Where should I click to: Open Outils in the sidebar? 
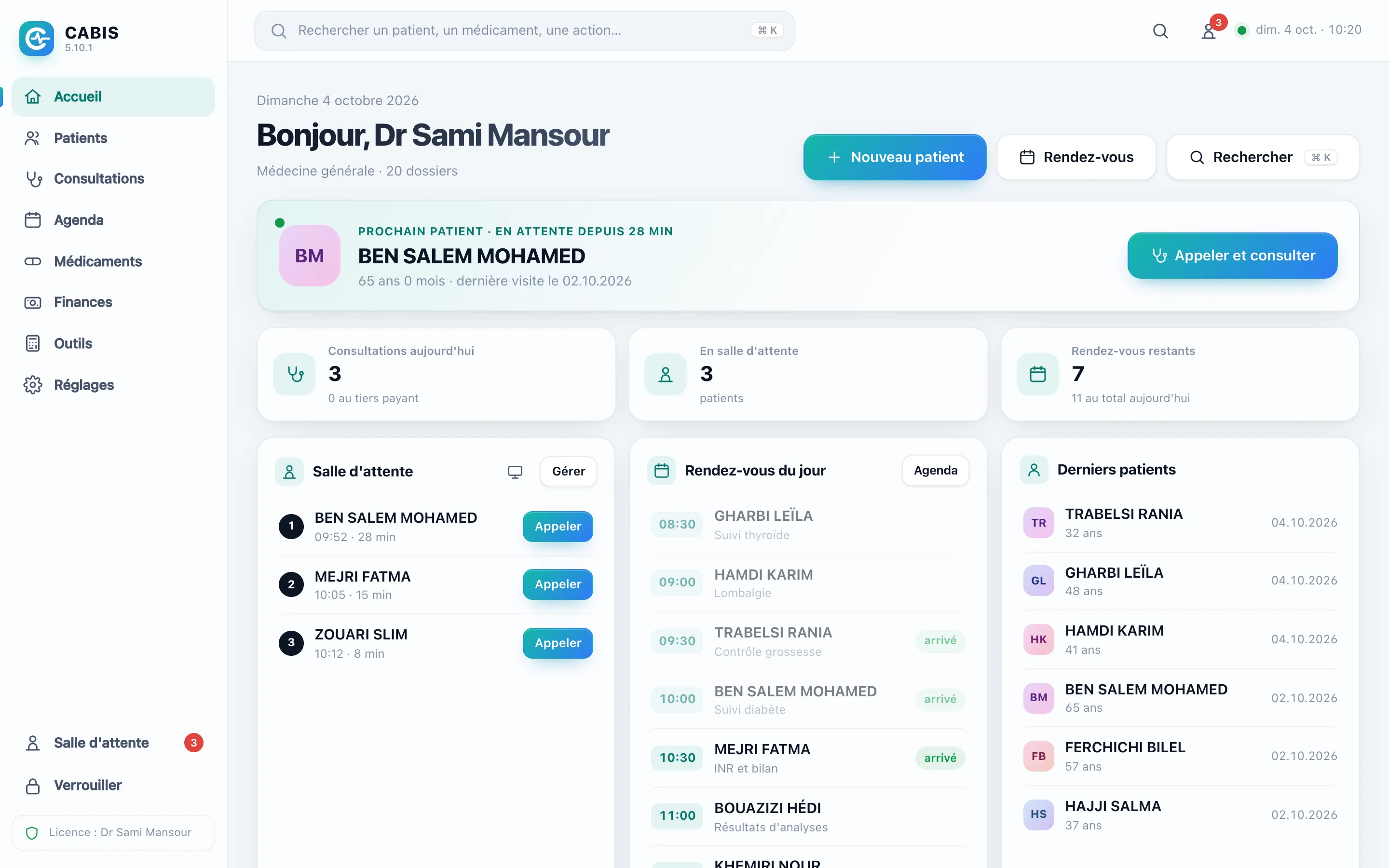point(113,343)
